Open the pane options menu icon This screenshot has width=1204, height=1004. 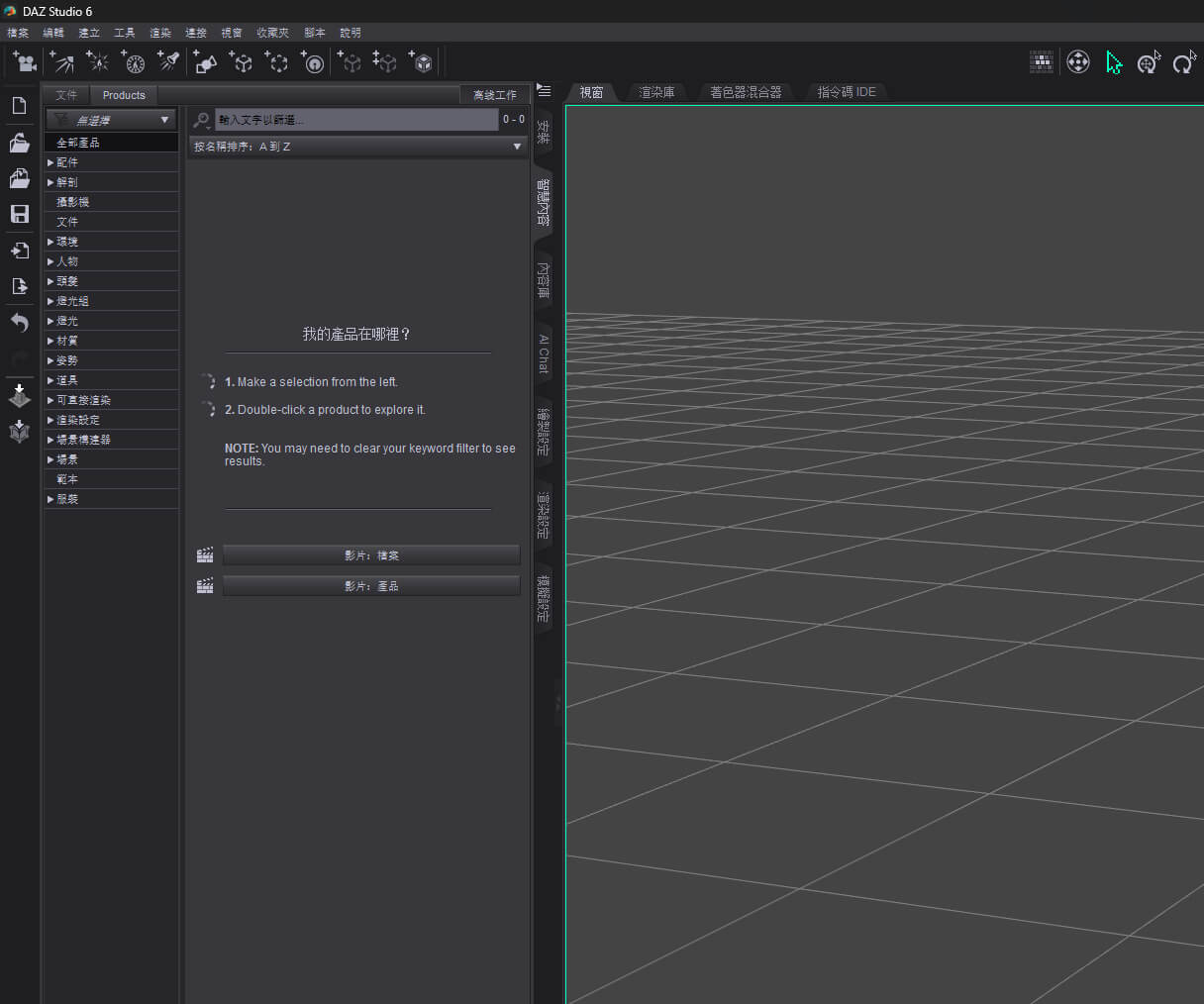pos(544,91)
